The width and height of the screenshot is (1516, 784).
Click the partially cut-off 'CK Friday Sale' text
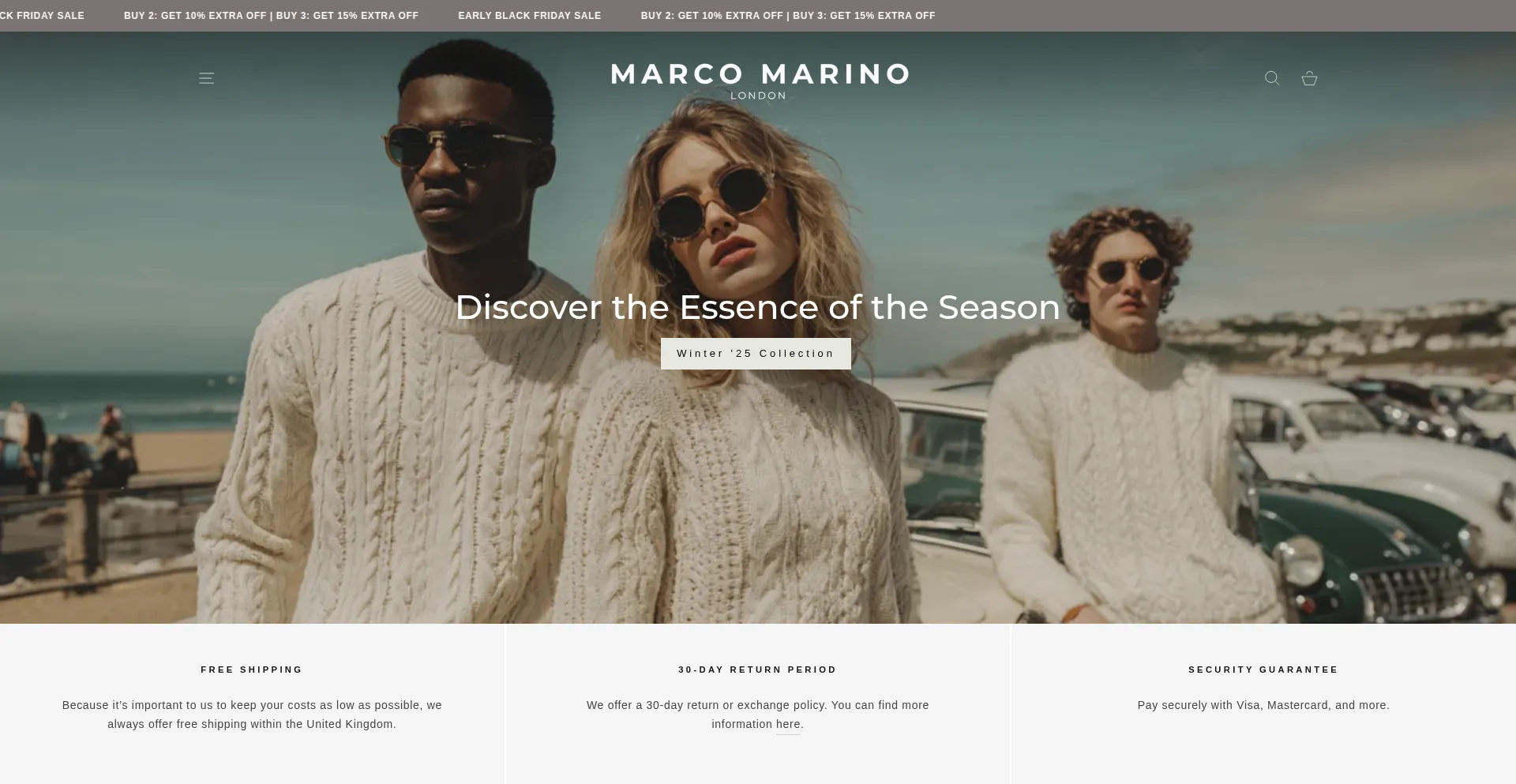pos(42,16)
